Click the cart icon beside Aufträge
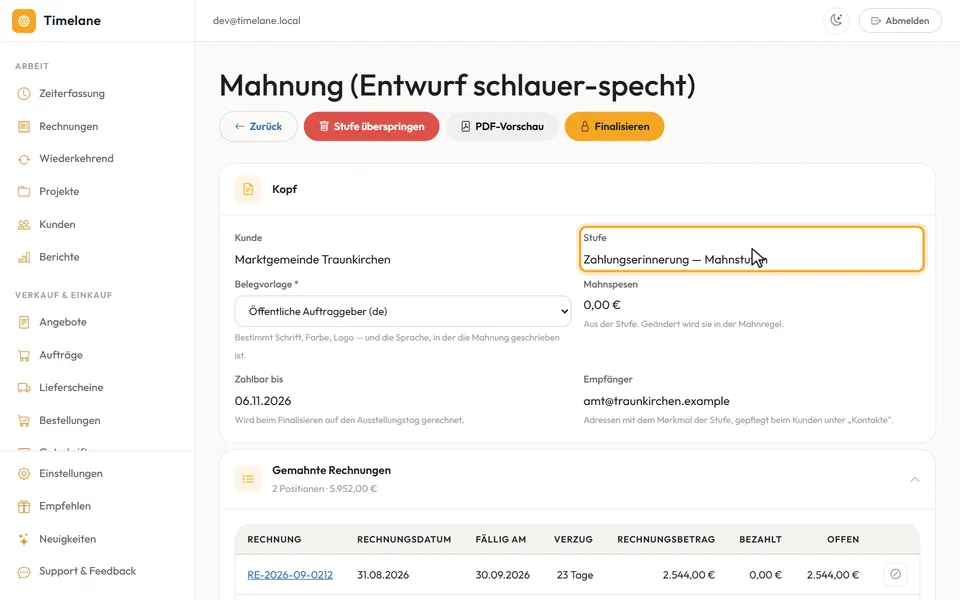This screenshot has width=960, height=600. tap(24, 355)
